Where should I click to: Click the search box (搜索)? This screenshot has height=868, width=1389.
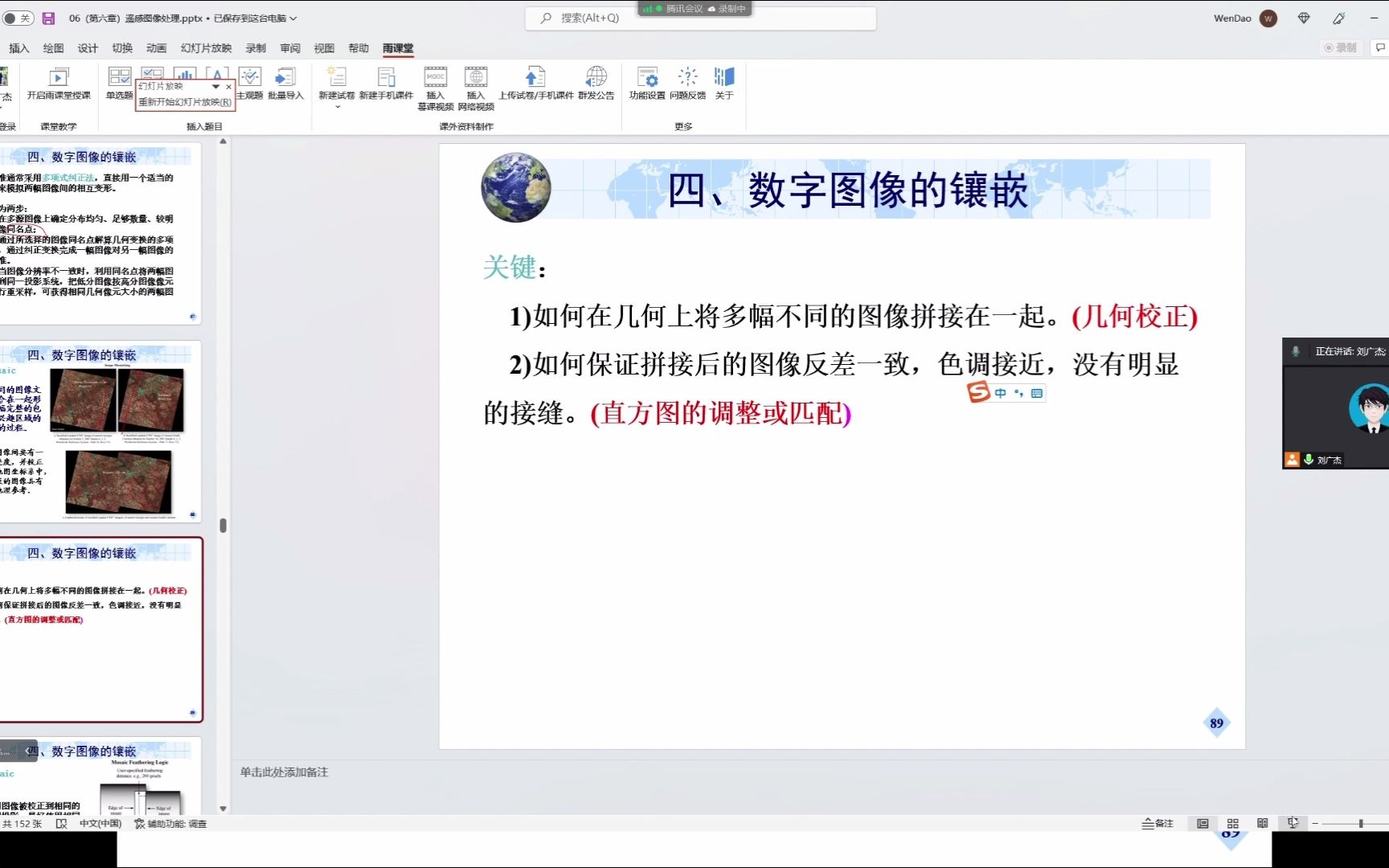point(700,18)
